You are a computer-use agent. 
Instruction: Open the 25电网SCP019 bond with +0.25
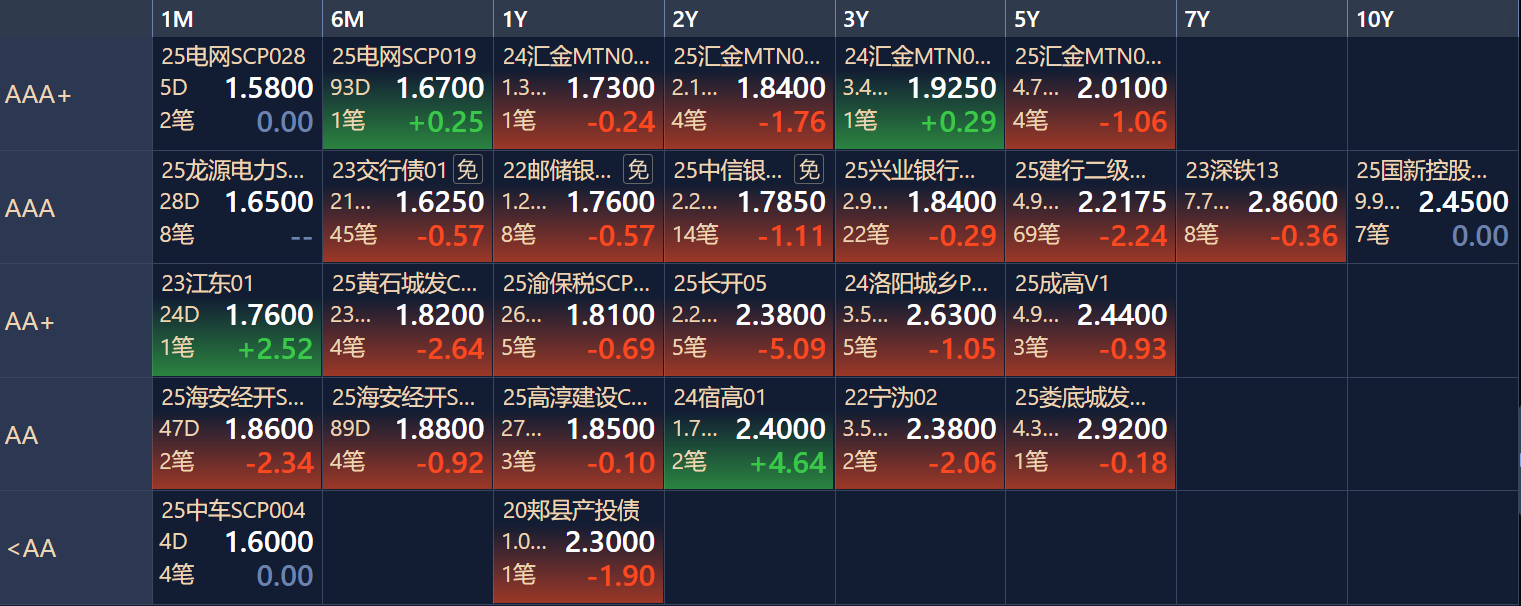(x=408, y=94)
